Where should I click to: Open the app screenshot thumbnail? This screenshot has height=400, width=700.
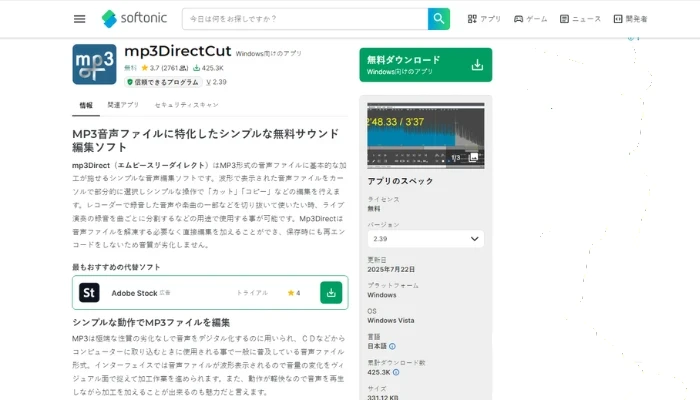tap(425, 136)
